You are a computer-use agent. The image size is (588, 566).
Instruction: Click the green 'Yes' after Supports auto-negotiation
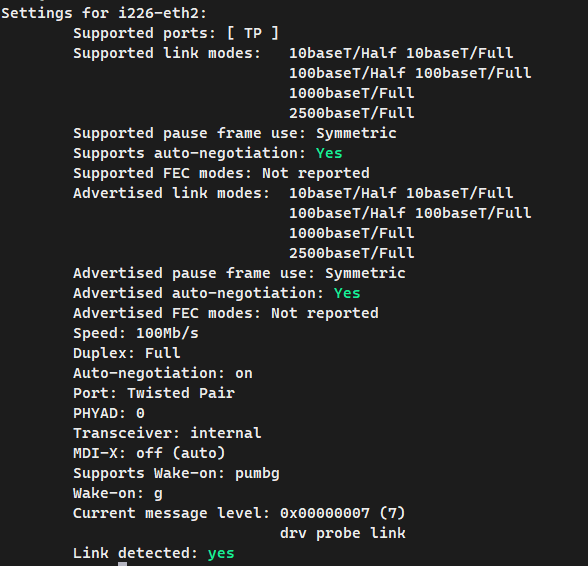(x=329, y=153)
